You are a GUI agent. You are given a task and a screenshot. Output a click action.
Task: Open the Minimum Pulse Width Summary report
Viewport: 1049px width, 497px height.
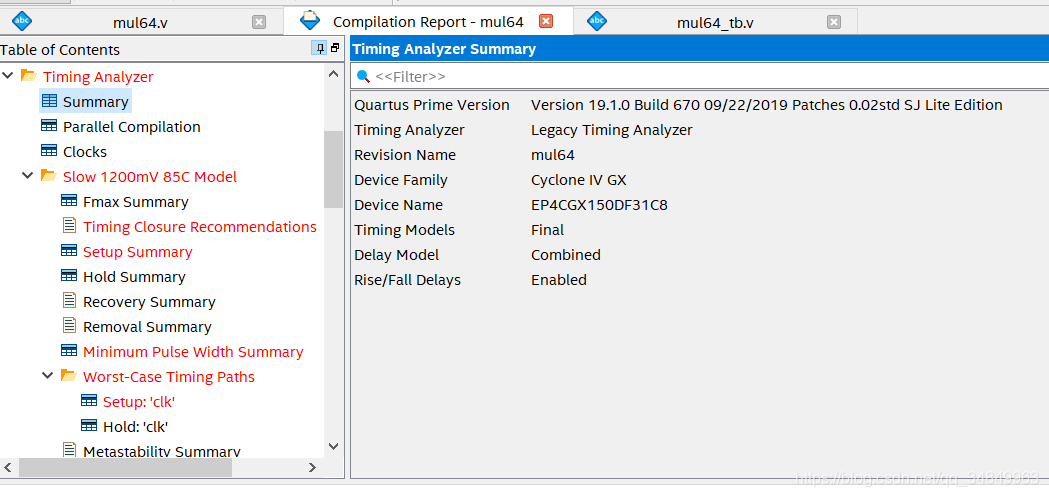193,352
